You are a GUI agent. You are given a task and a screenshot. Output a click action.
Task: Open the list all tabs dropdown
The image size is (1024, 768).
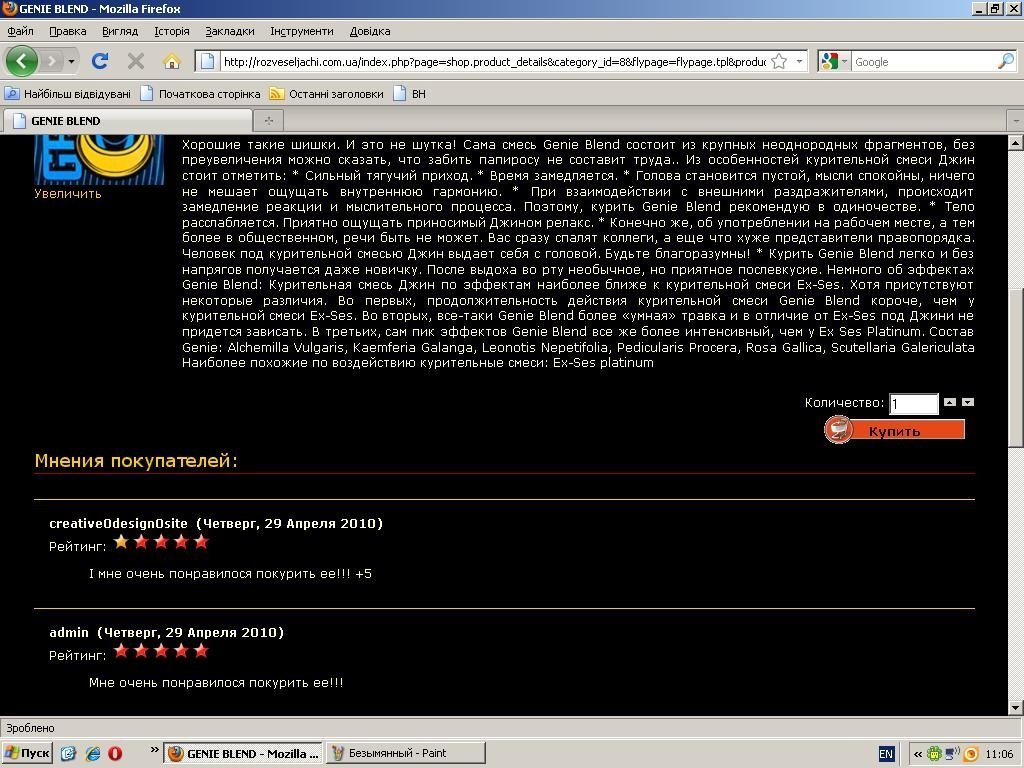click(x=1016, y=121)
